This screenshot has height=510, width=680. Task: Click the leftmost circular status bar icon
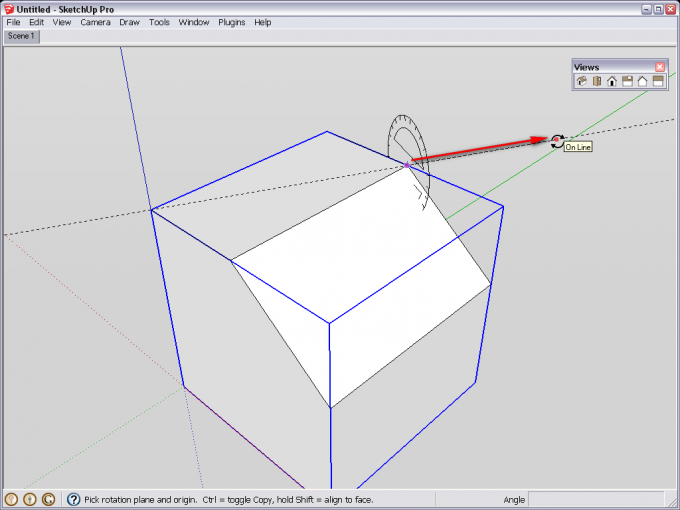pyautogui.click(x=12, y=499)
